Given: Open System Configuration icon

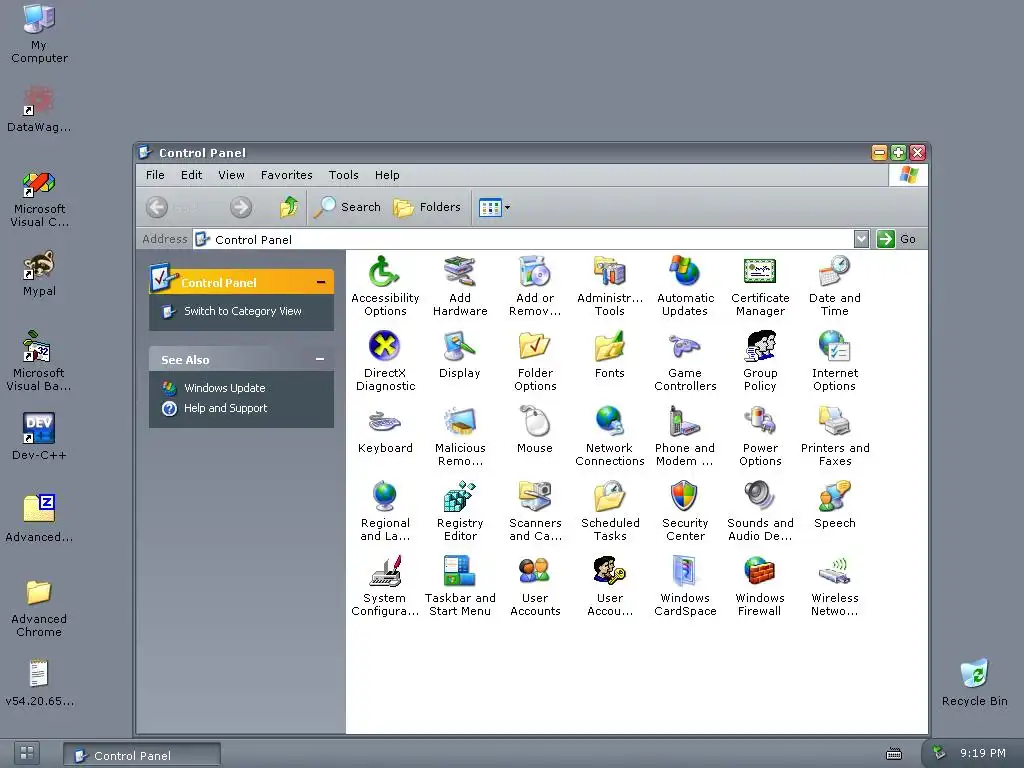Looking at the screenshot, I should click(385, 586).
